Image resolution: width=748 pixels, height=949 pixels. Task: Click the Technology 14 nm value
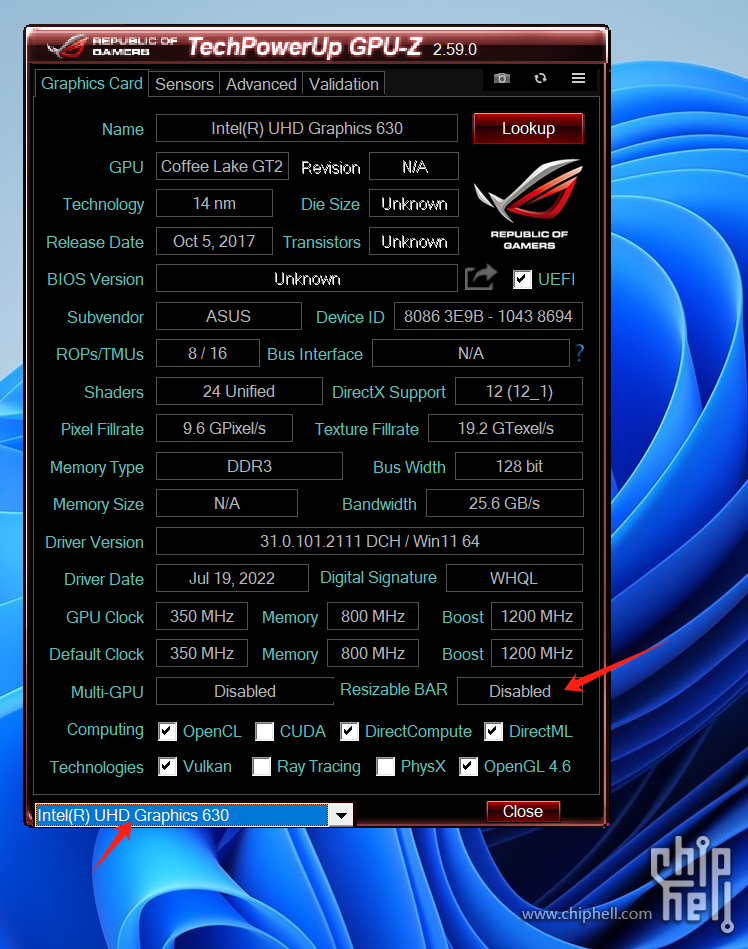214,203
